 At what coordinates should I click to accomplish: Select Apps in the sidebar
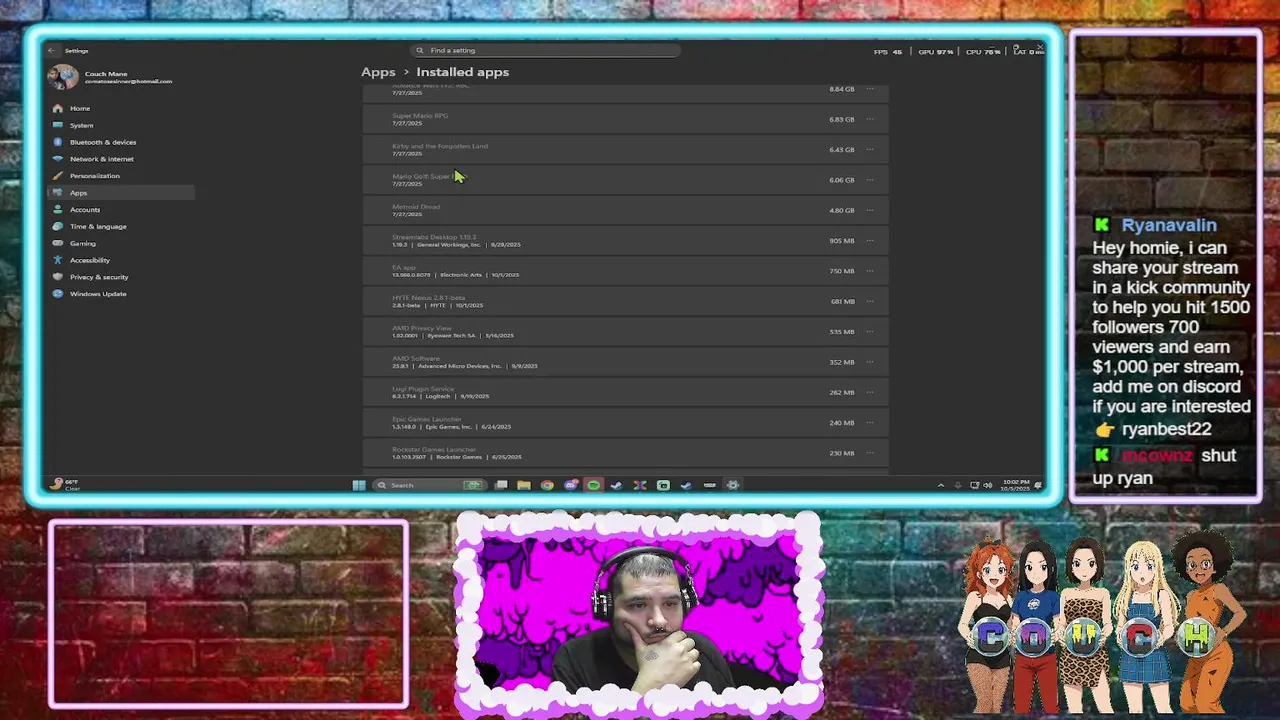(120, 193)
